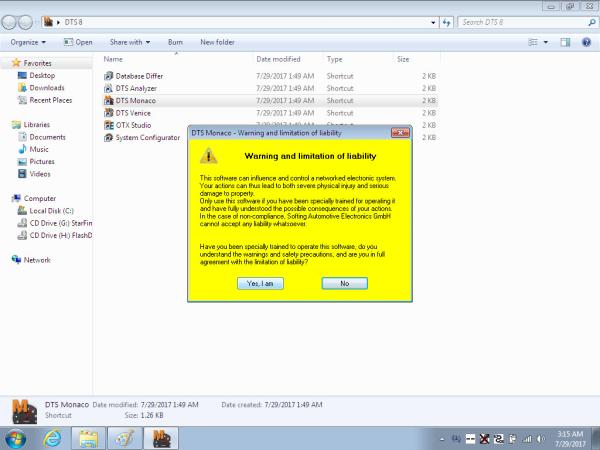
Task: Sort by Date modified column header
Action: pos(278,59)
